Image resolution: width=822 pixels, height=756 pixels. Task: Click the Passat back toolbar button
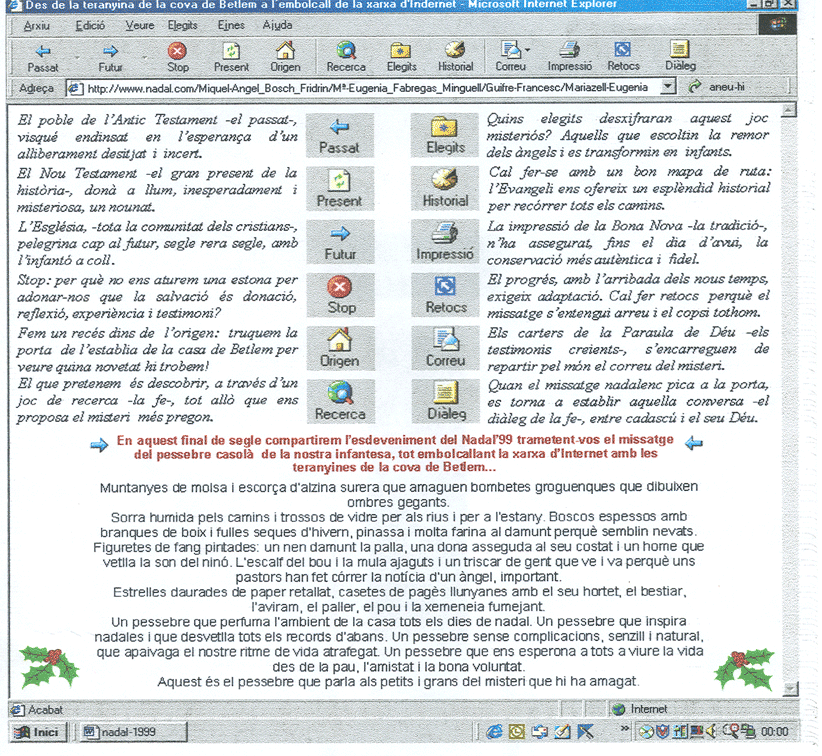coord(43,58)
